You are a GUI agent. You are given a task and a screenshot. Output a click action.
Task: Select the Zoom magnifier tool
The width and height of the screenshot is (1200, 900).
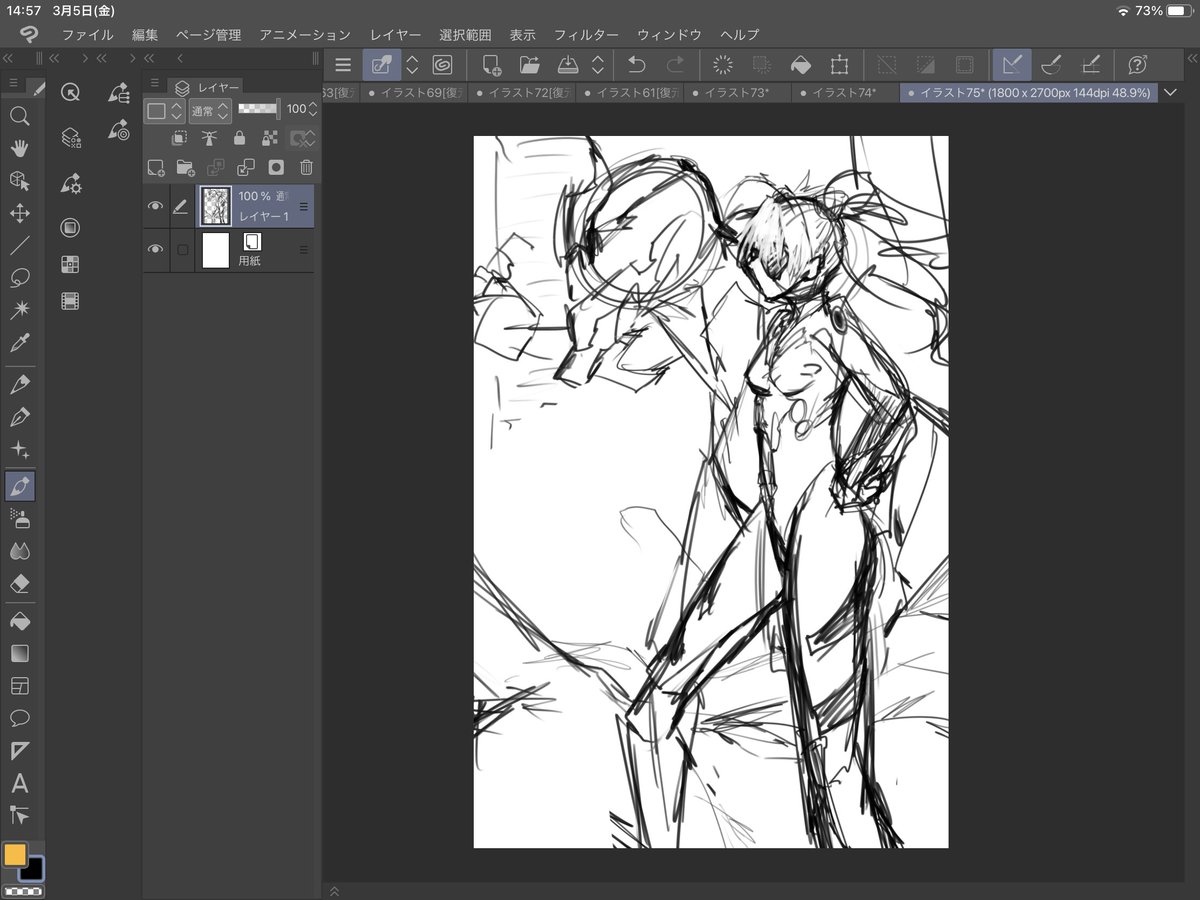coord(19,116)
